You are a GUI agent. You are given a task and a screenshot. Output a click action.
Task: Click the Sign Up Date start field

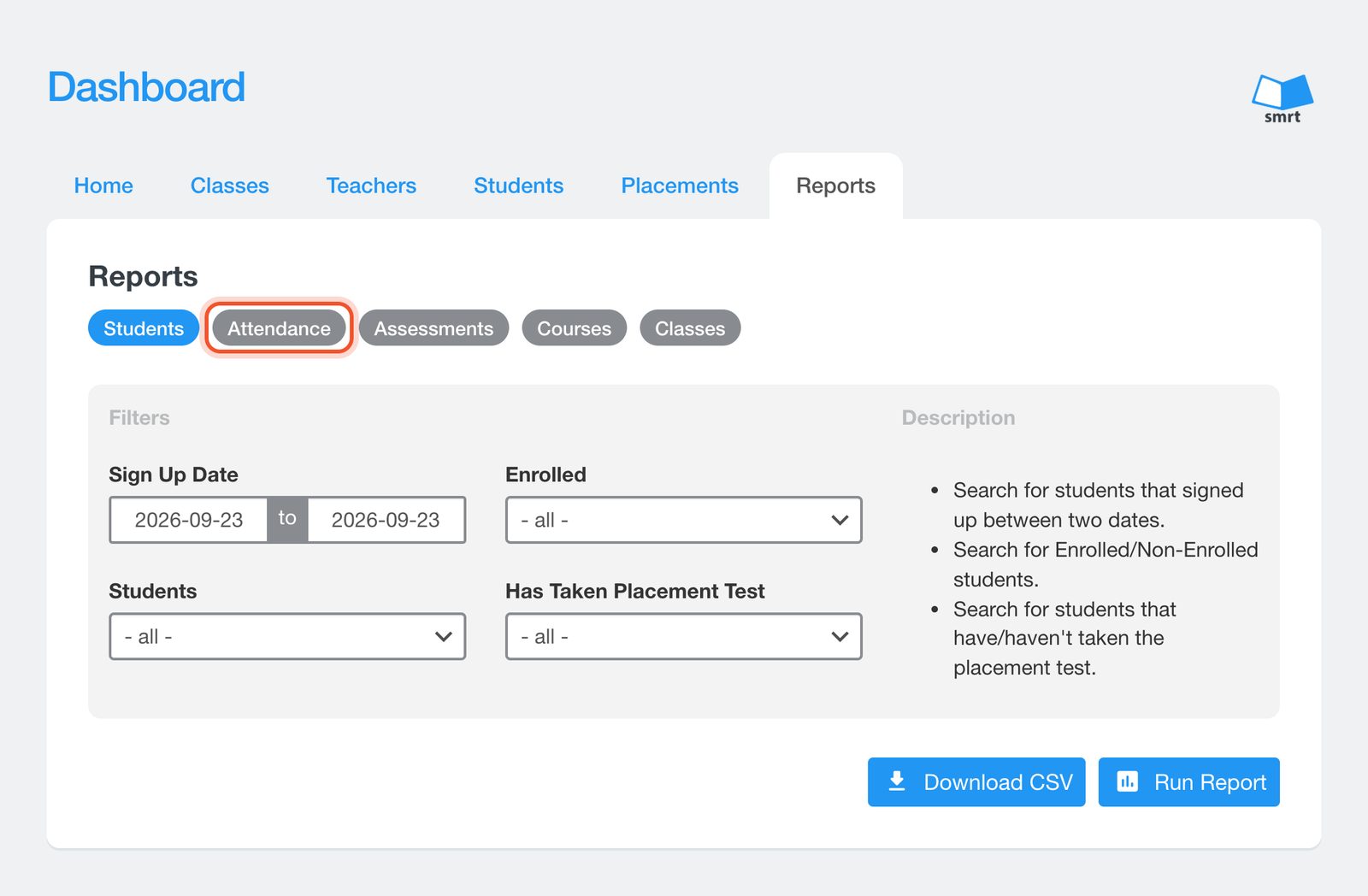tap(188, 520)
